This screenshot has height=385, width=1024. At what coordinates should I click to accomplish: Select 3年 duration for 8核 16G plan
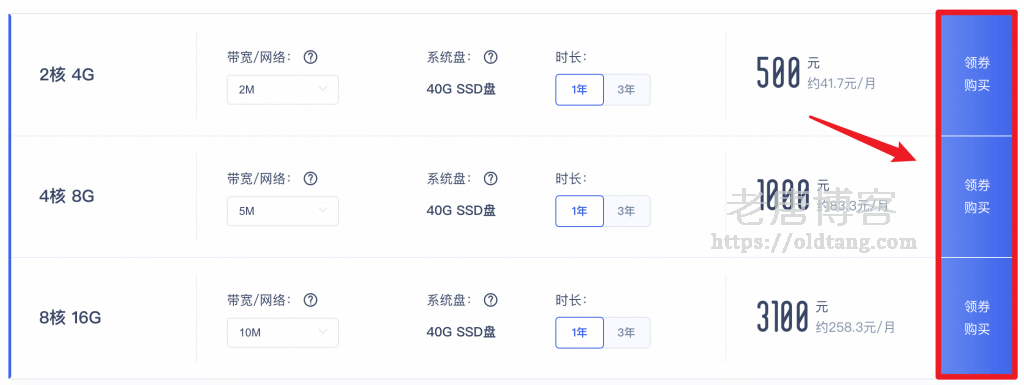coord(626,333)
